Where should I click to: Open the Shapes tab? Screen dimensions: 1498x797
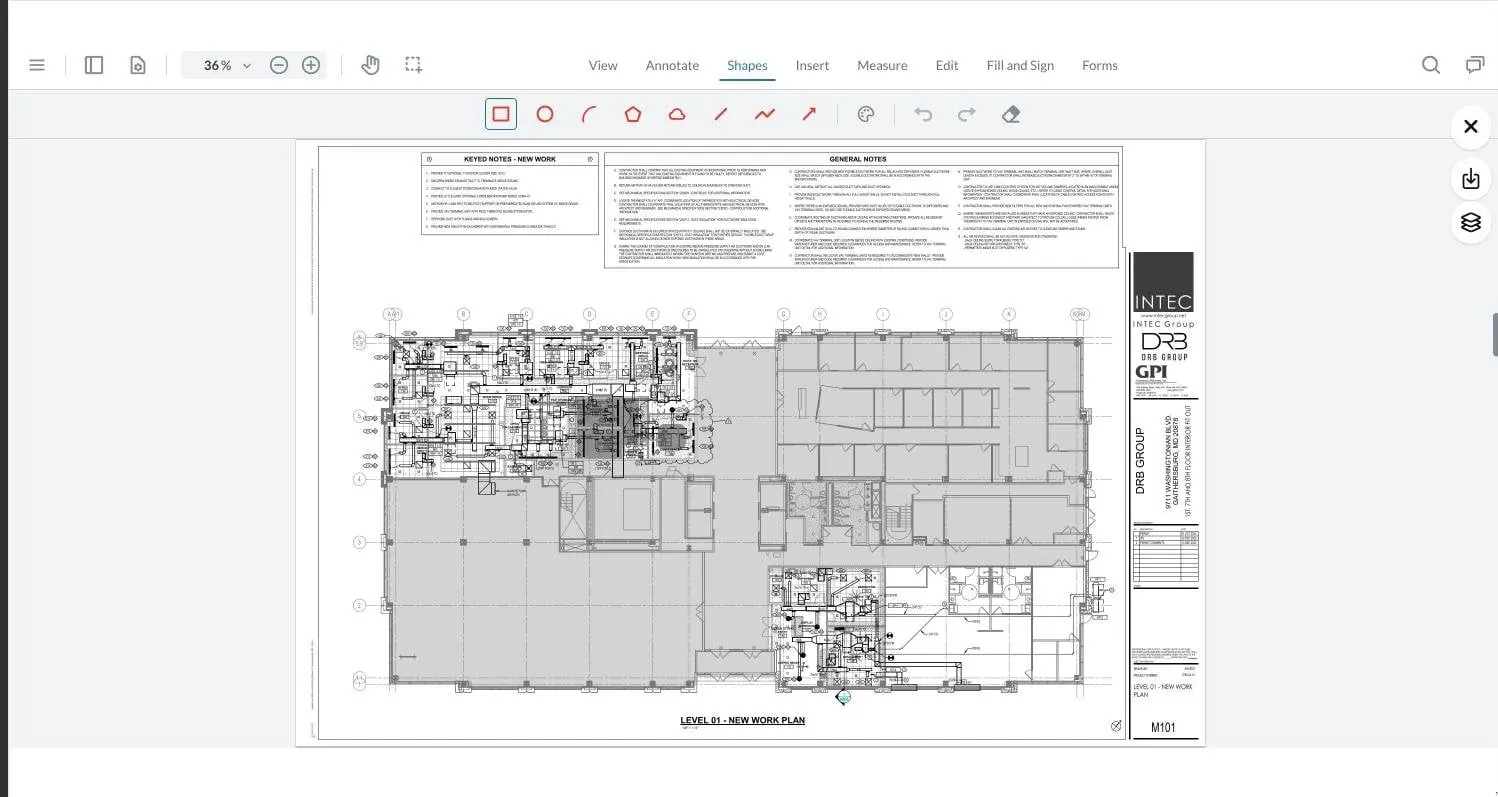click(747, 65)
